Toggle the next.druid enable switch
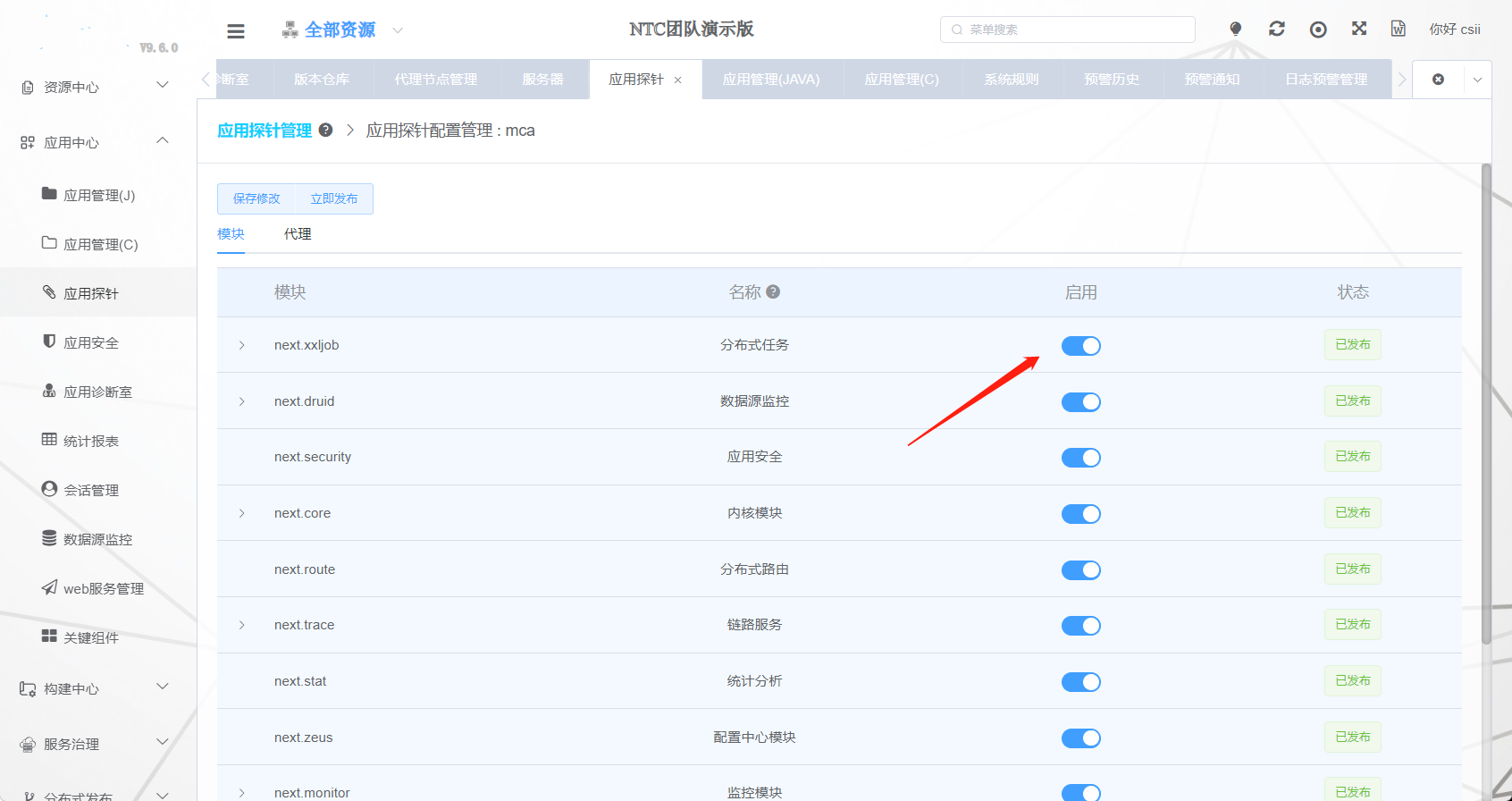This screenshot has height=801, width=1512. point(1080,402)
